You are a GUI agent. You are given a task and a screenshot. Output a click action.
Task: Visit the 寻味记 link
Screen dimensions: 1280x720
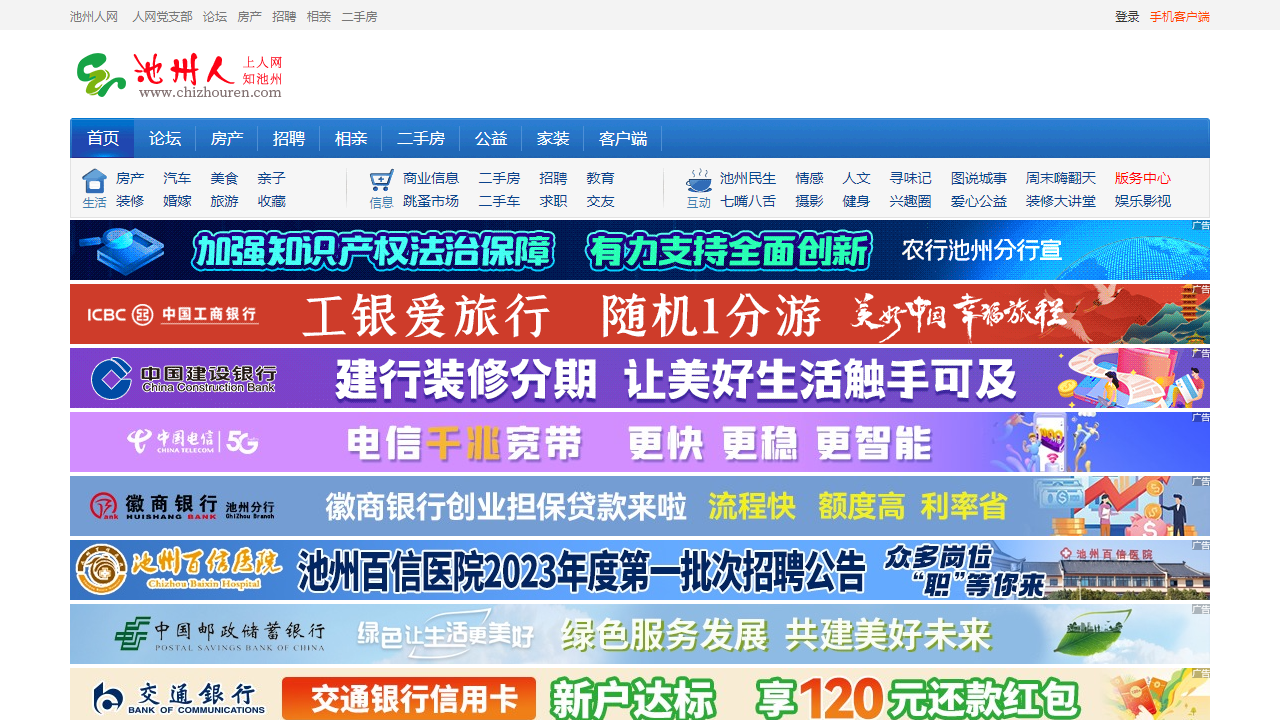click(910, 178)
